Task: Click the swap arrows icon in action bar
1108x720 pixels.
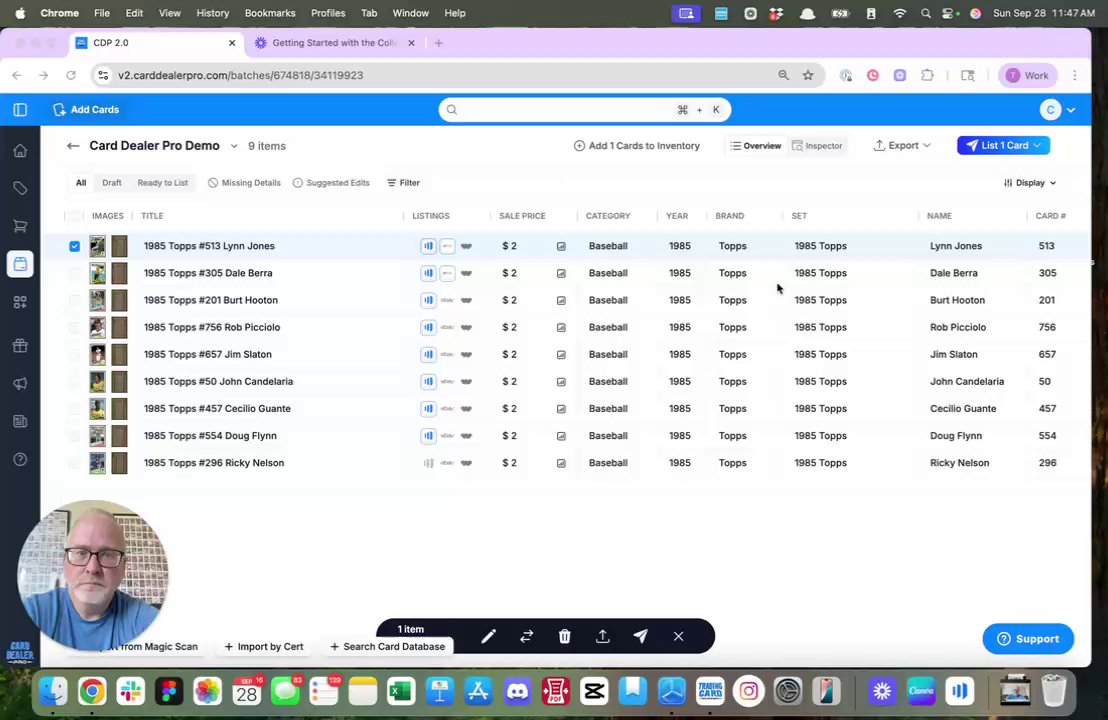Action: pos(526,637)
